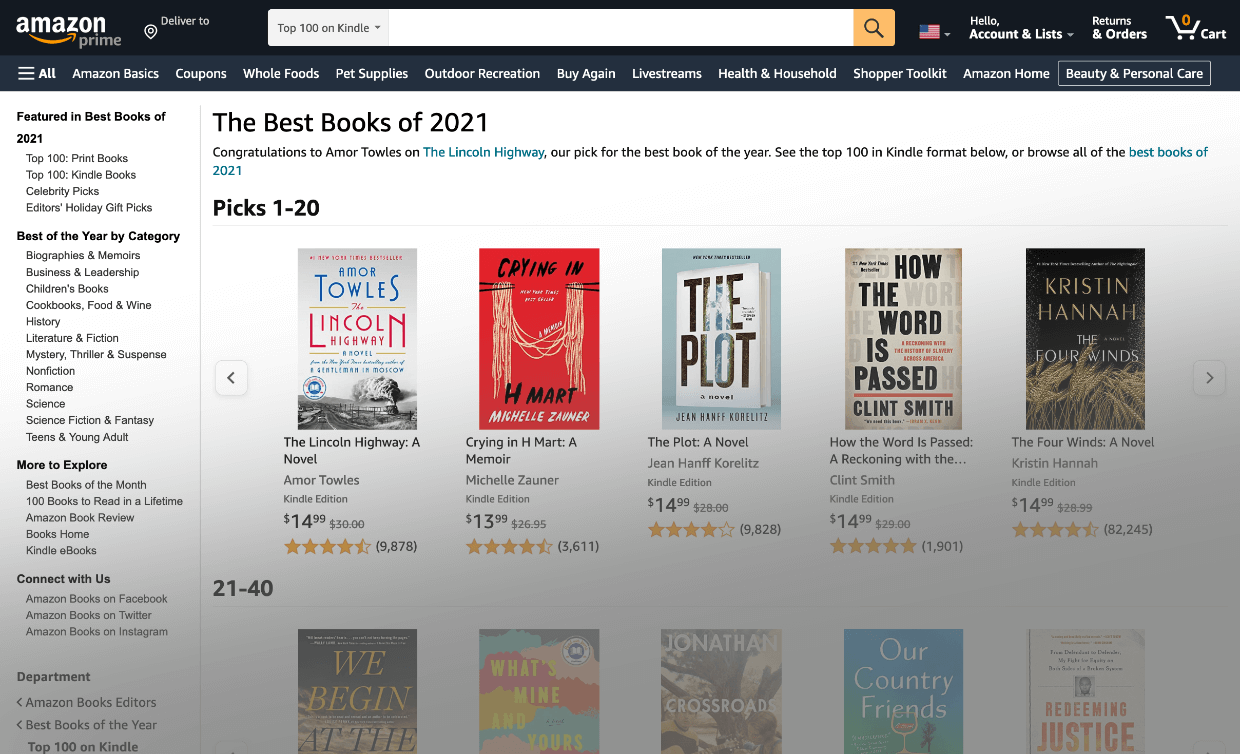Image resolution: width=1240 pixels, height=754 pixels.
Task: Open the best books of 2021 link
Action: click(1166, 151)
